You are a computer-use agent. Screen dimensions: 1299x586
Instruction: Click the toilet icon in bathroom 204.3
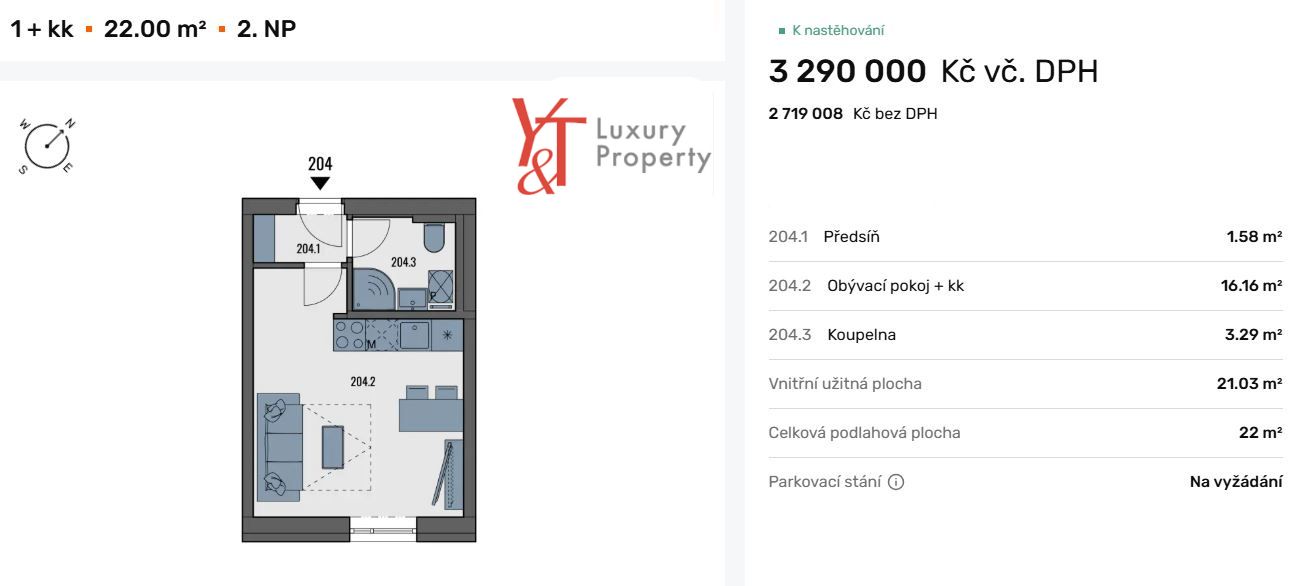pyautogui.click(x=435, y=237)
